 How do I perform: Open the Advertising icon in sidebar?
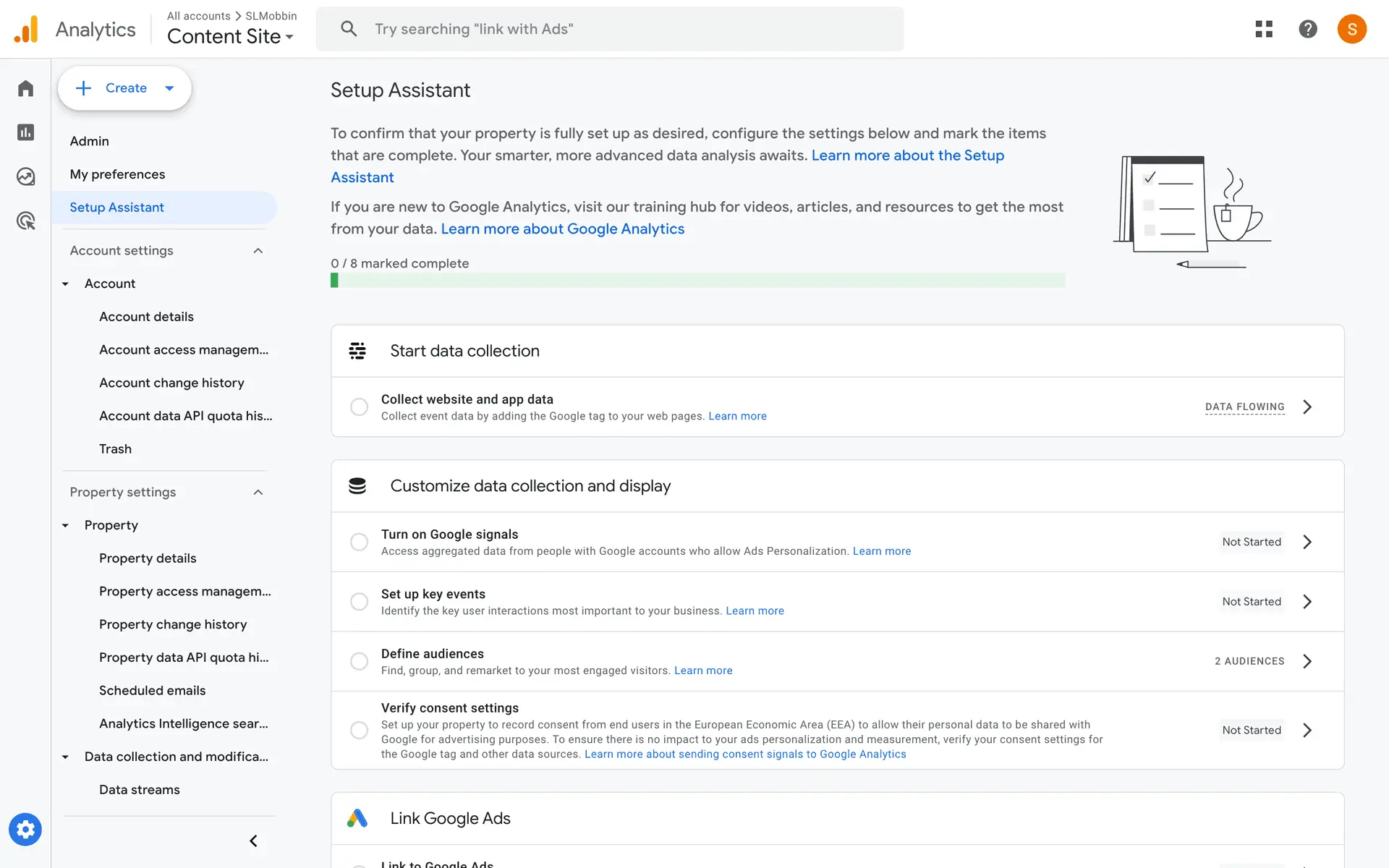pyautogui.click(x=26, y=221)
